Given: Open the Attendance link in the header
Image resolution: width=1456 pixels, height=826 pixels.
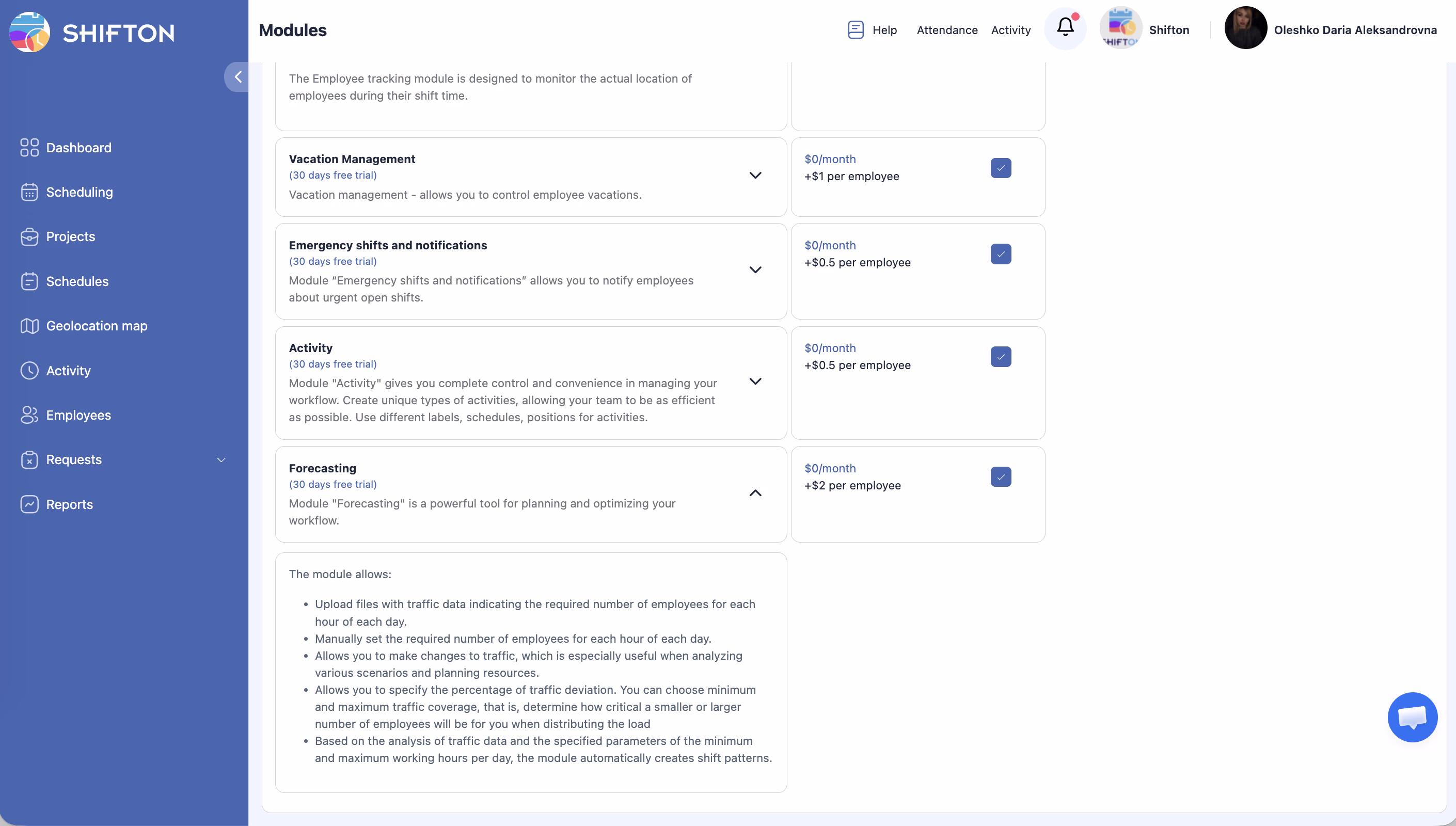Looking at the screenshot, I should pos(946,30).
